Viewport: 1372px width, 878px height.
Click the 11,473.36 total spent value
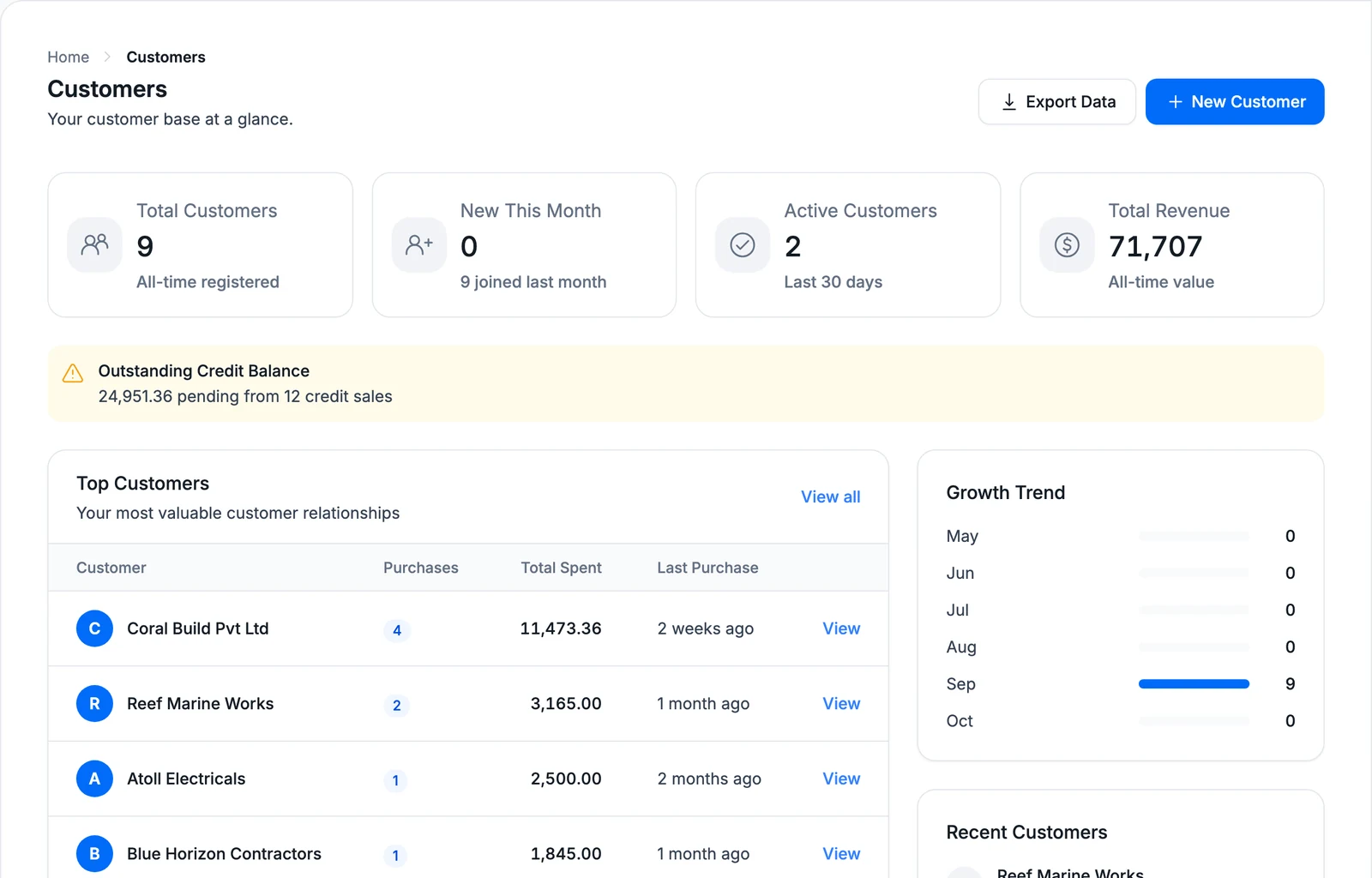pos(561,628)
